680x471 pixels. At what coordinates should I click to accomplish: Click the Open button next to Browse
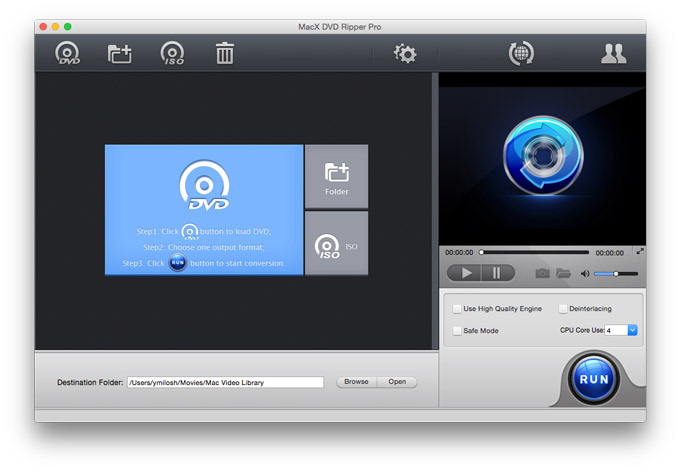pos(397,382)
